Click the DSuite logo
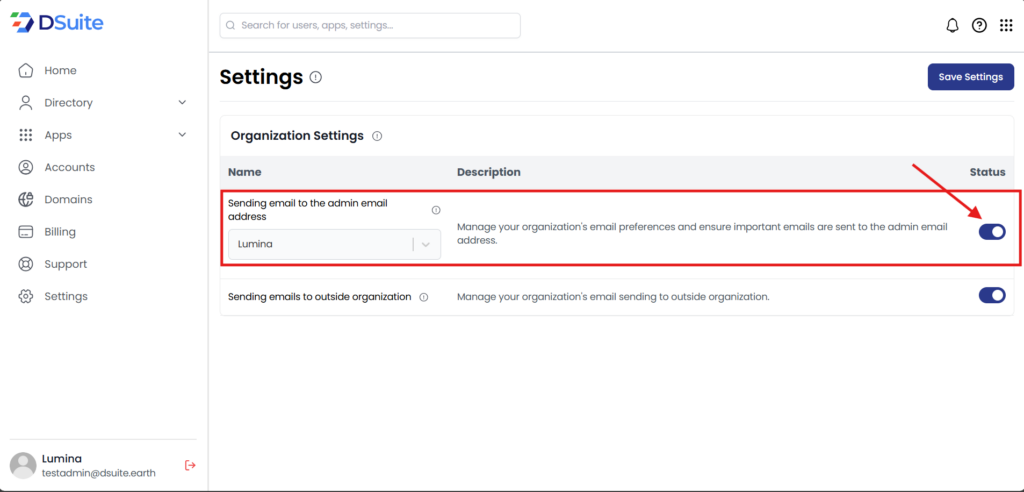1024x492 pixels. [57, 22]
